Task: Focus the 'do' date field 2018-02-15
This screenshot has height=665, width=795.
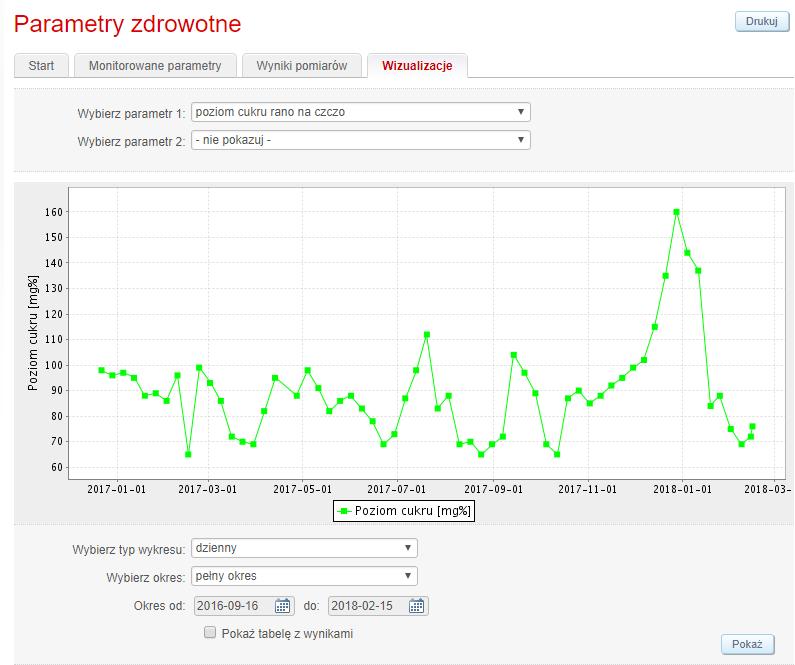Action: point(378,606)
